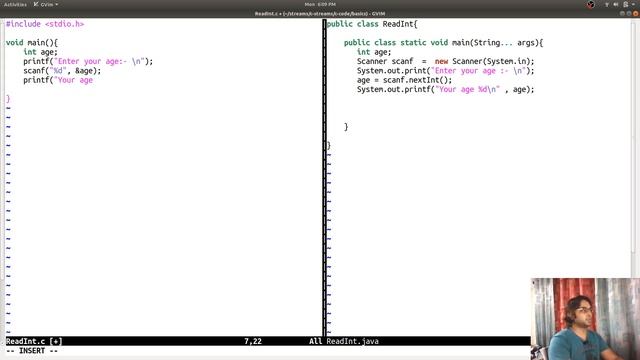
Task: Click the class closing brace in ReadInt.java
Action: (329, 145)
